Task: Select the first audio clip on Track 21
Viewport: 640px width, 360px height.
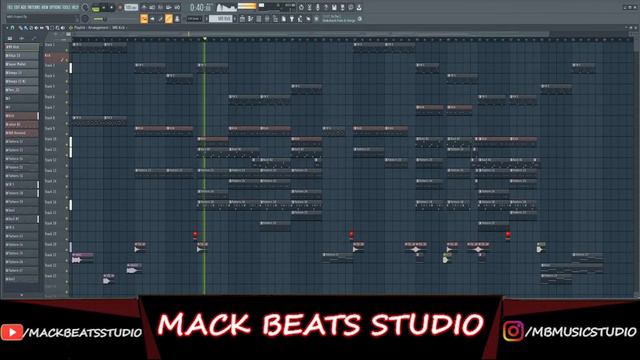Action: [82, 258]
